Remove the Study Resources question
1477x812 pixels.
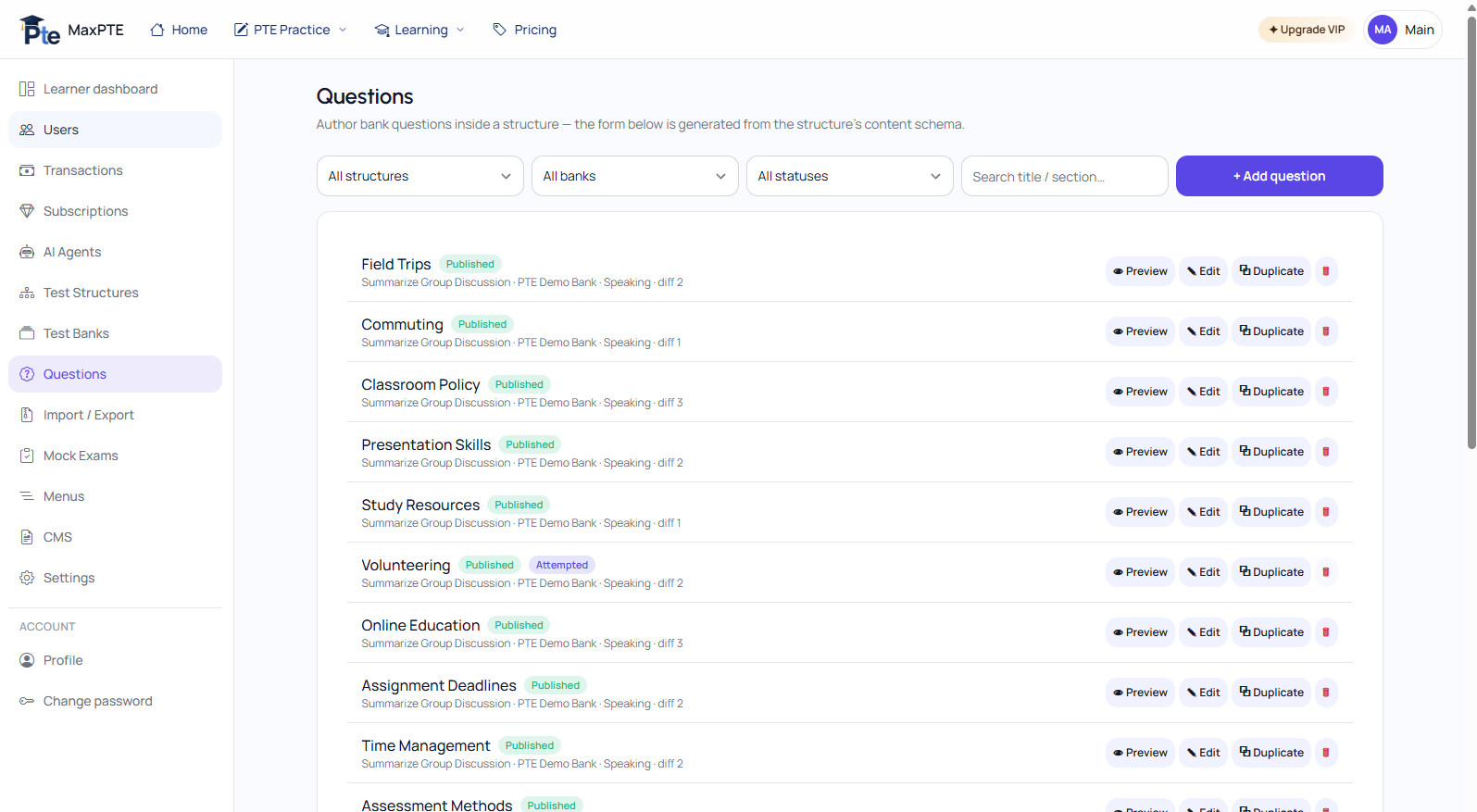pos(1326,512)
